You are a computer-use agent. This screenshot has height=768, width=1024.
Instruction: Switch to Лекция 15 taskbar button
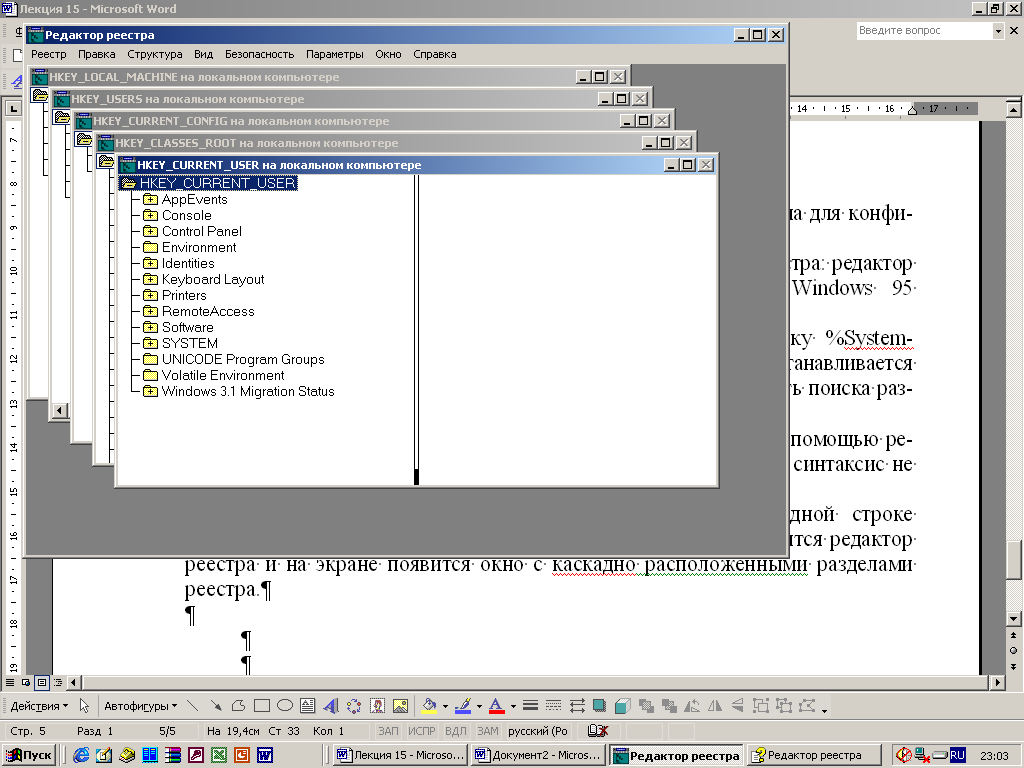point(400,755)
